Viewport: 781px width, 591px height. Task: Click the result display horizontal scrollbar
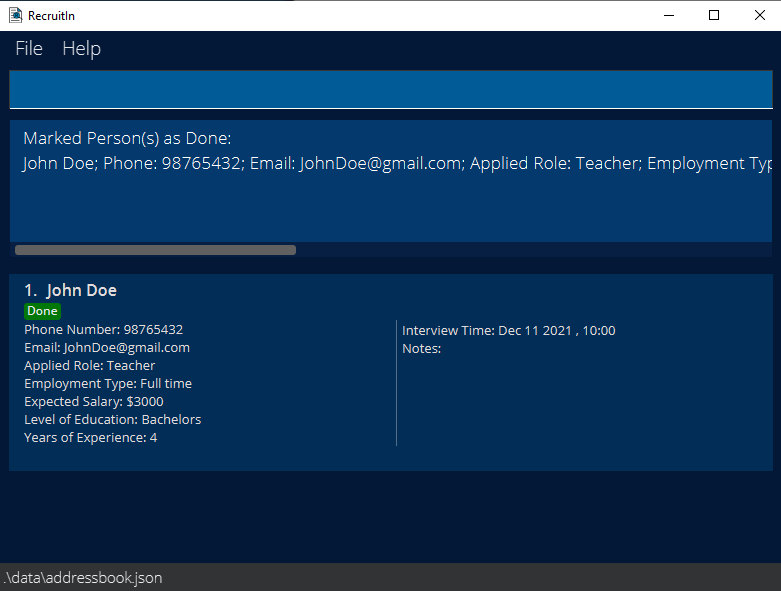click(x=155, y=250)
